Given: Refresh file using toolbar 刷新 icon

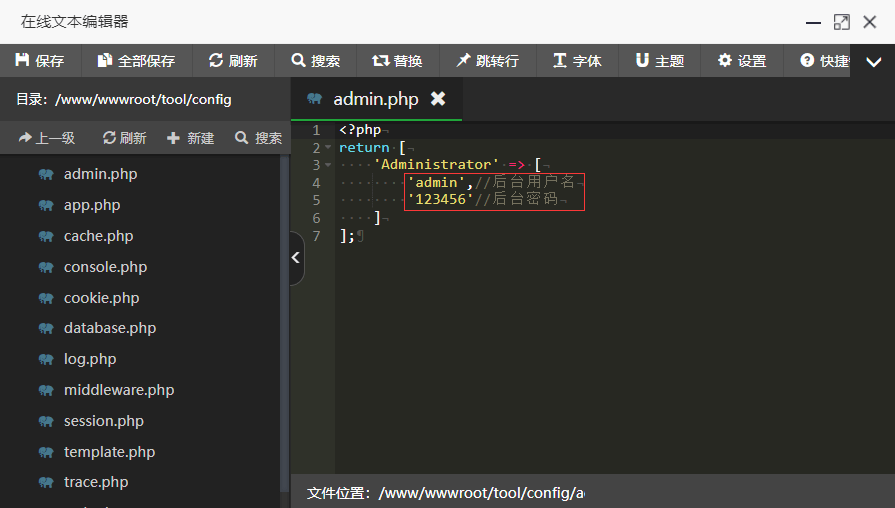Looking at the screenshot, I should click(x=216, y=60).
